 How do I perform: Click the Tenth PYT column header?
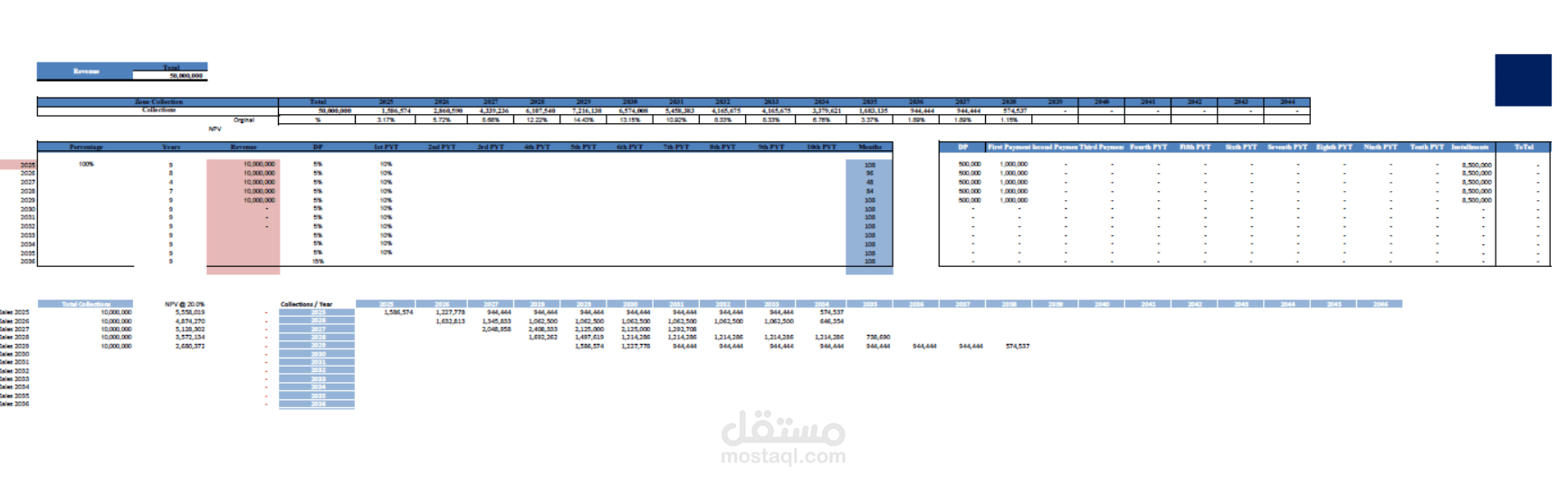click(1427, 147)
